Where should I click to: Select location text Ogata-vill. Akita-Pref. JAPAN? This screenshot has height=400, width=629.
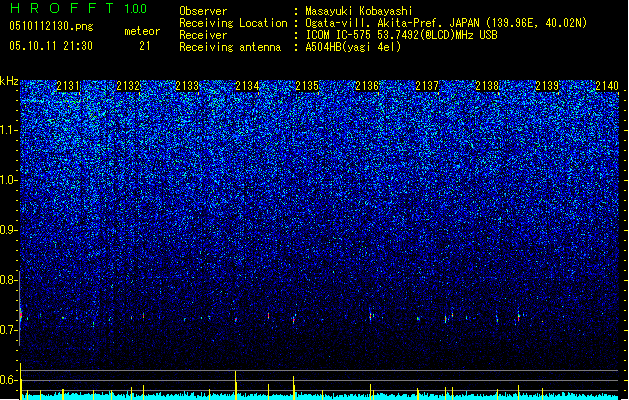point(392,23)
